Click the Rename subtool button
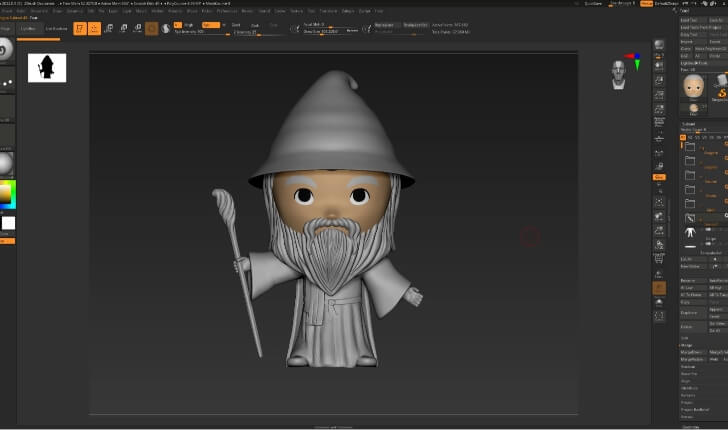 [693, 281]
